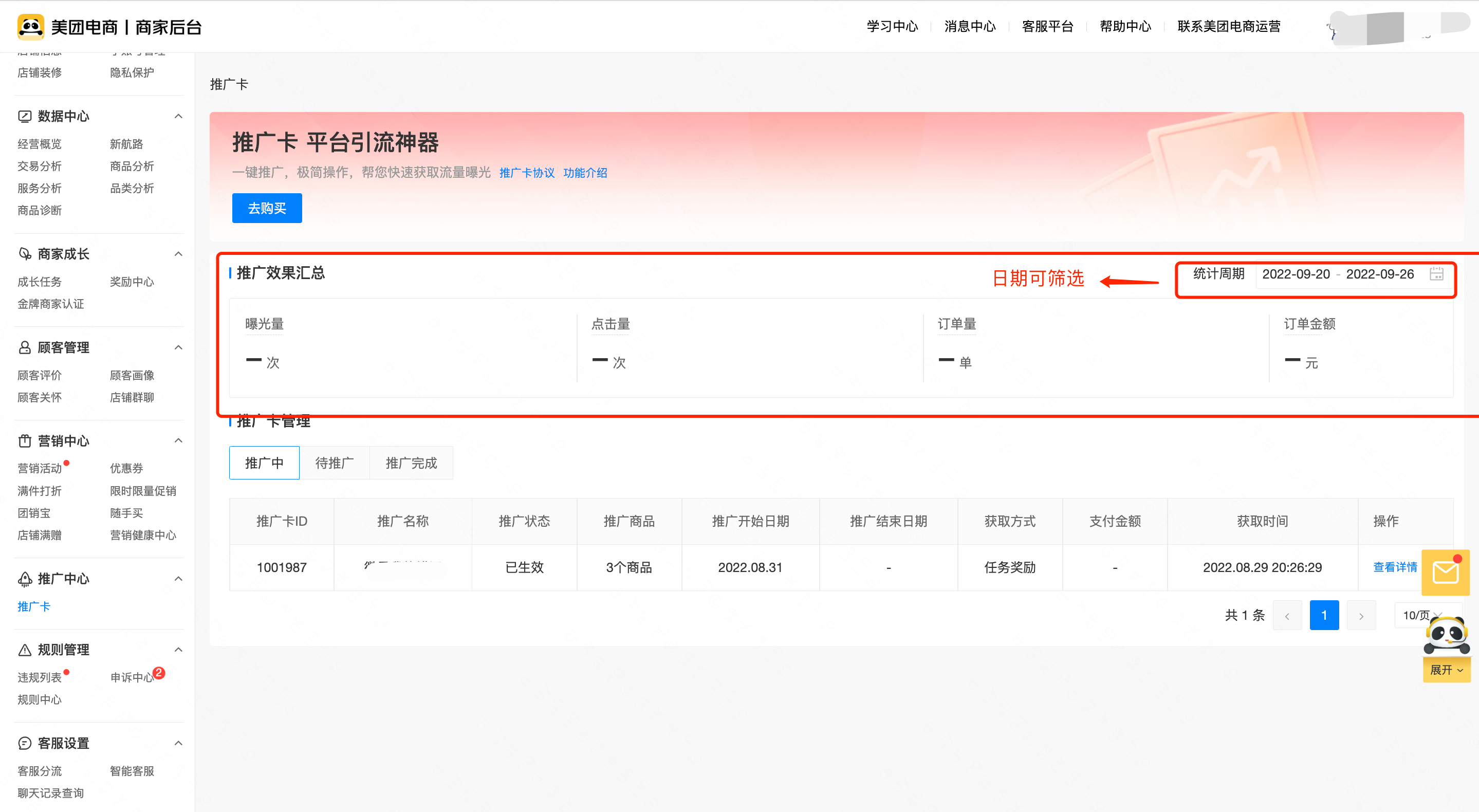Click the 营销中心 gift bag icon
The height and width of the screenshot is (812, 1479).
(x=24, y=441)
